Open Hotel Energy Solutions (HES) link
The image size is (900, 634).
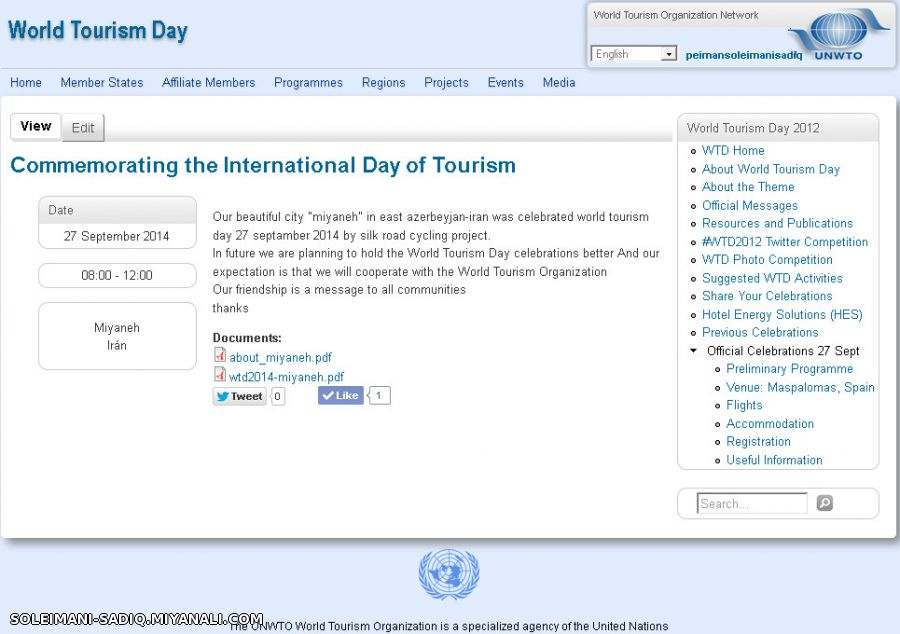782,314
